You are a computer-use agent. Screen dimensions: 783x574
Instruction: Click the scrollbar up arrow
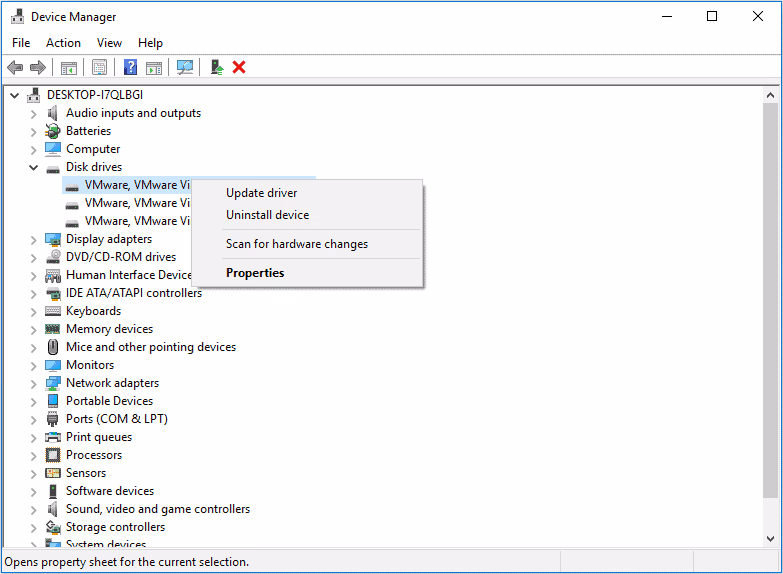(771, 94)
